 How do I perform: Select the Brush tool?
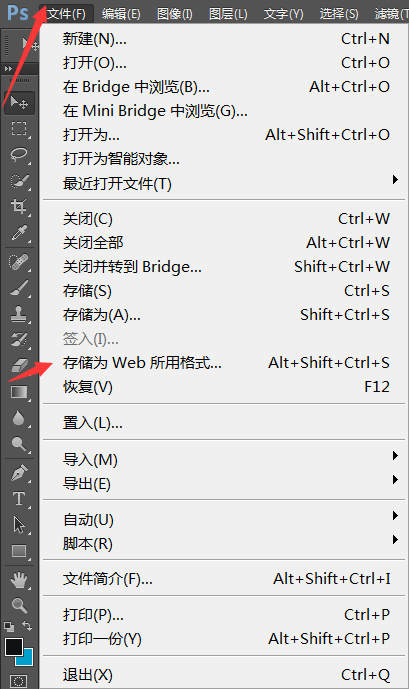(18, 288)
